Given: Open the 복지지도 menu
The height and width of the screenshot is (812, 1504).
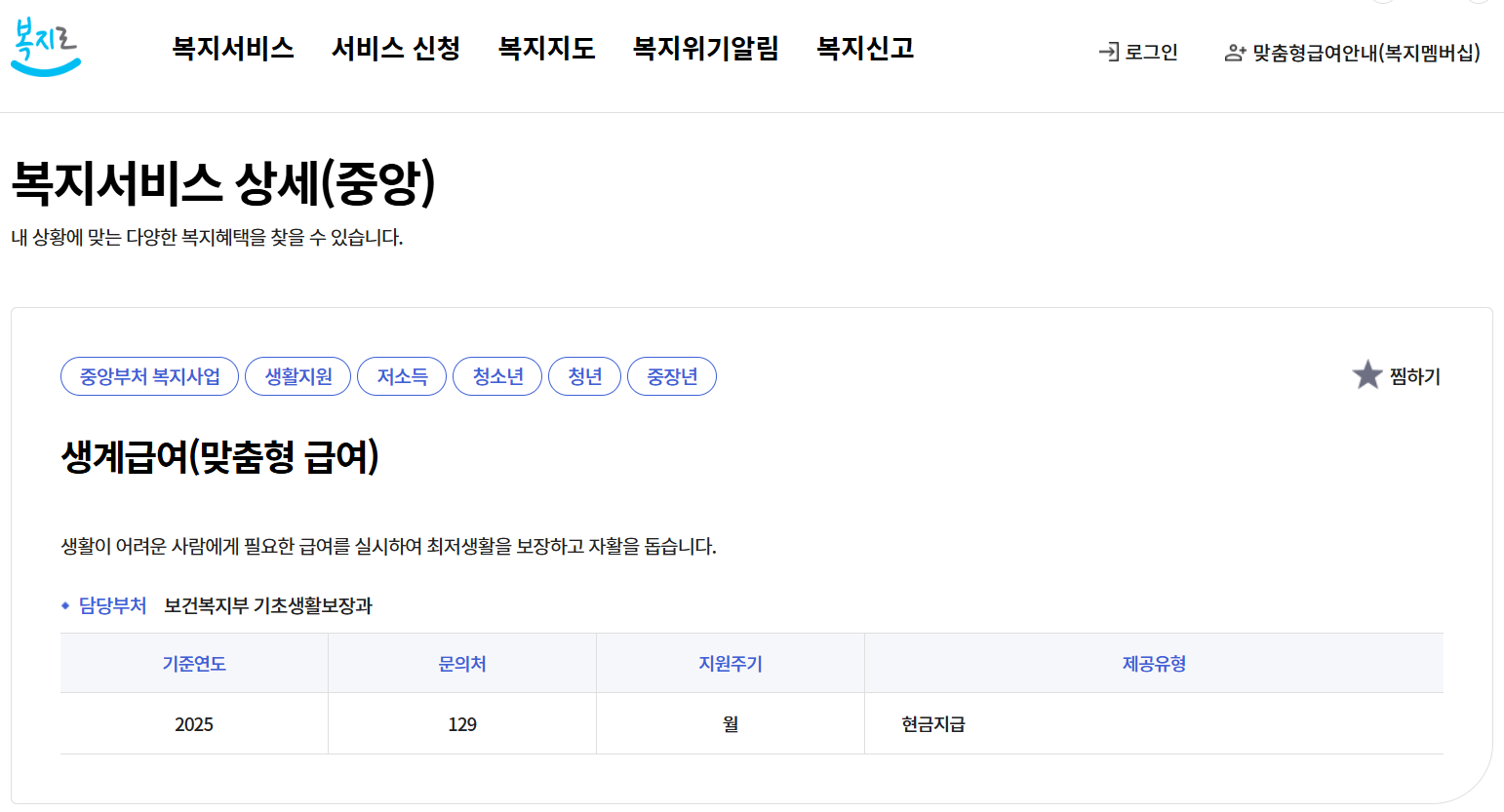Looking at the screenshot, I should click(x=546, y=49).
